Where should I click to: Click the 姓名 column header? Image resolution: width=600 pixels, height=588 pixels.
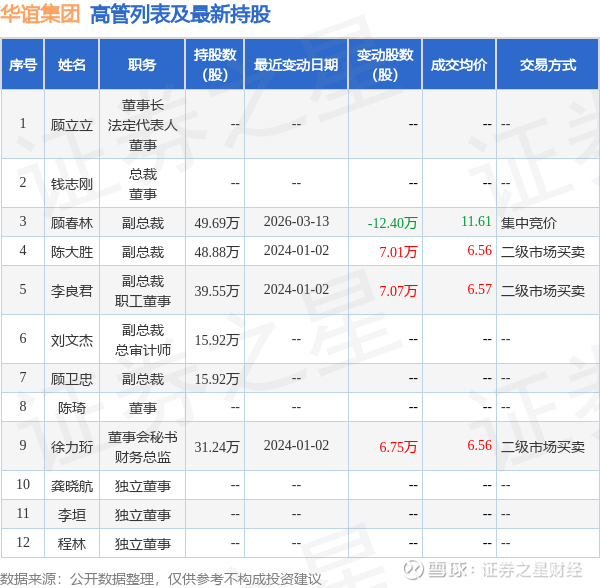[72, 65]
